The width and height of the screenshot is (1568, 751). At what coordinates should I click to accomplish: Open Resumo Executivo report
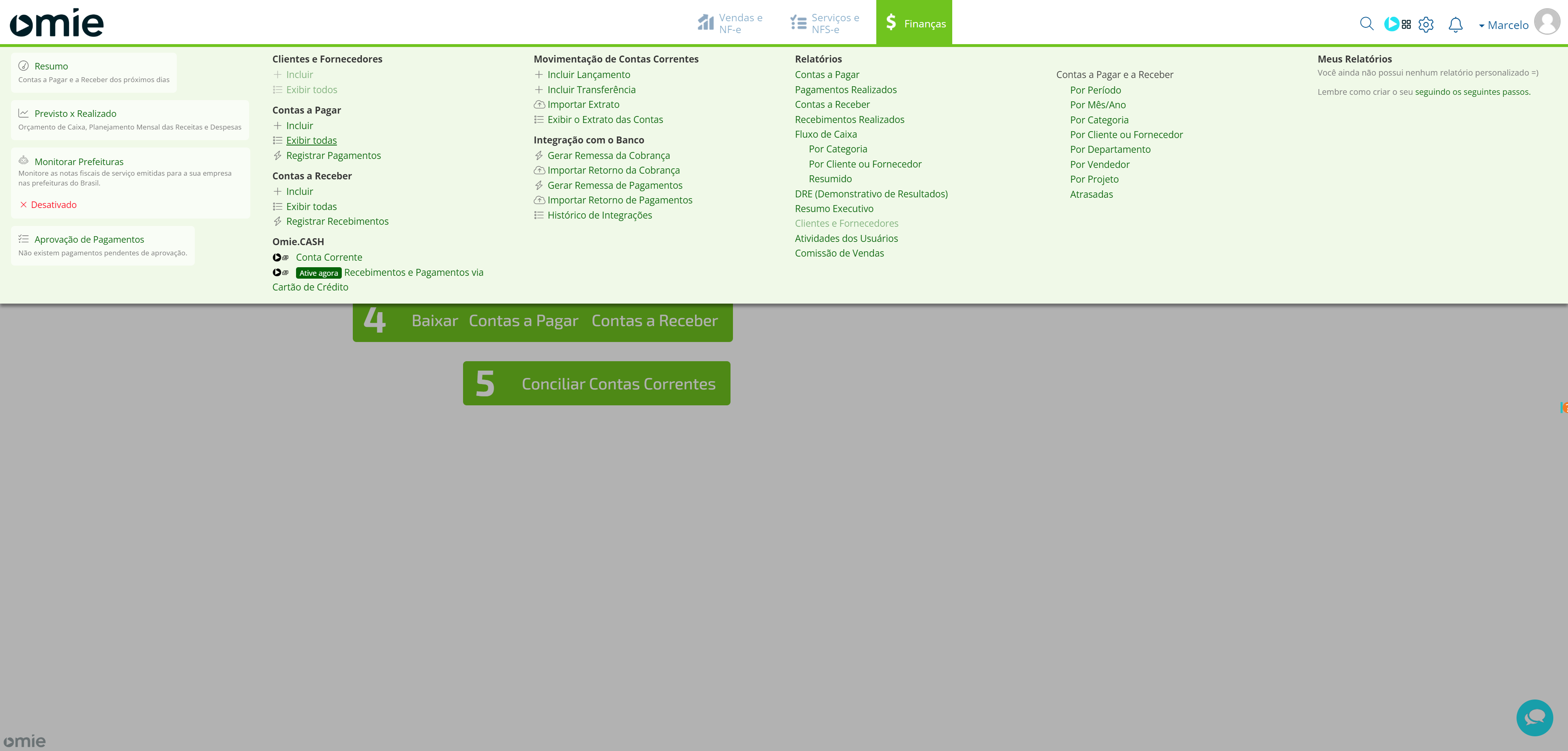(x=834, y=208)
